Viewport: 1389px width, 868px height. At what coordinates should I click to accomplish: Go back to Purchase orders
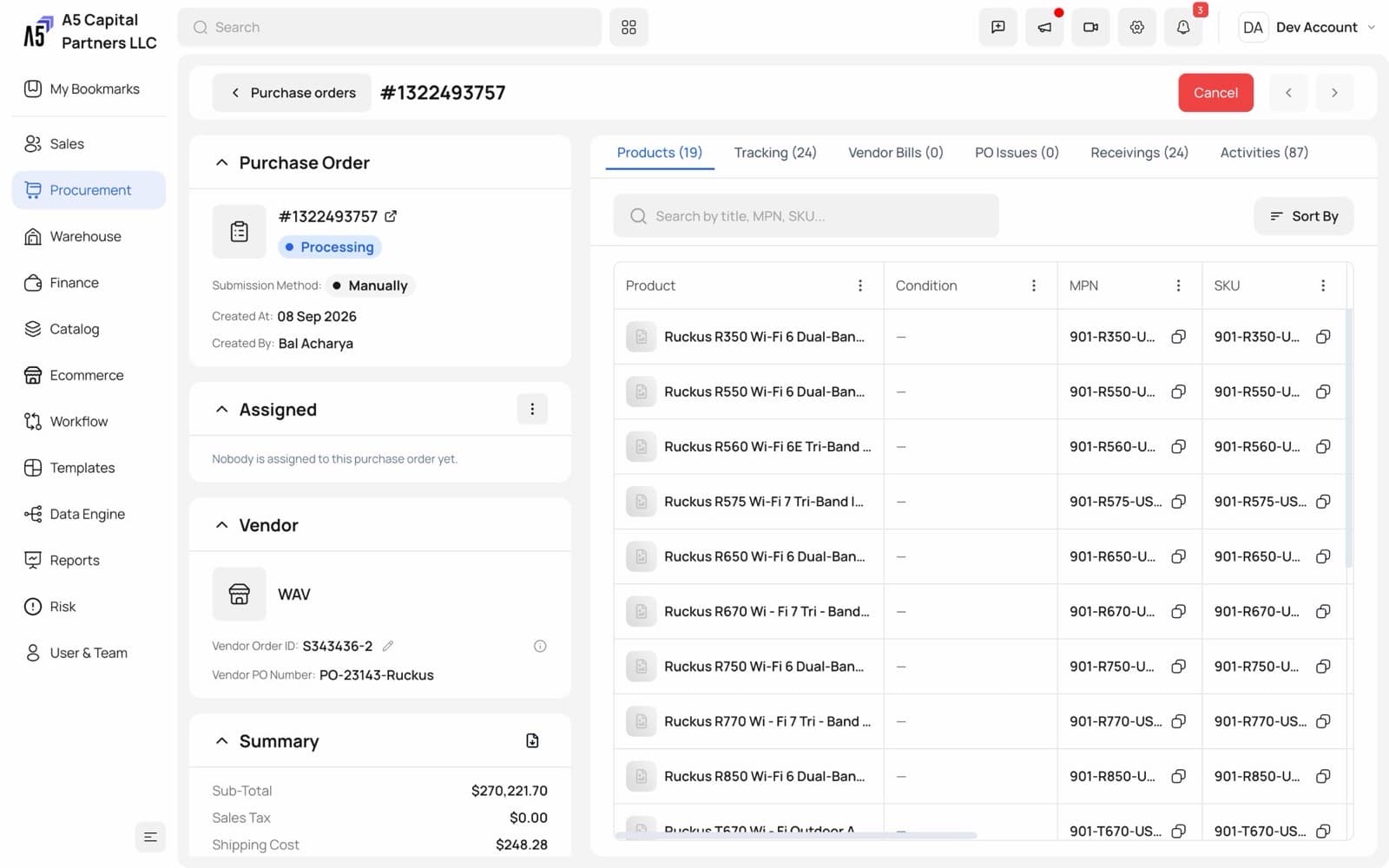click(x=292, y=93)
